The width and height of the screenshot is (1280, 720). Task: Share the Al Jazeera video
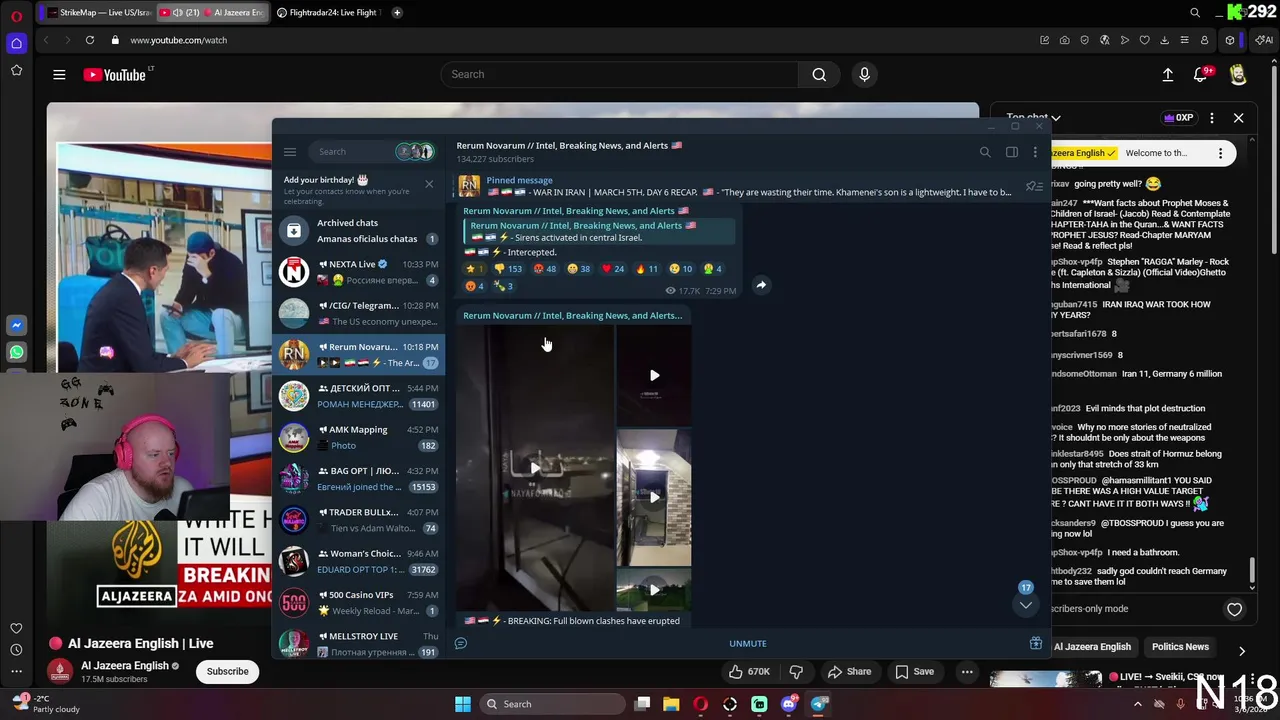click(x=848, y=671)
